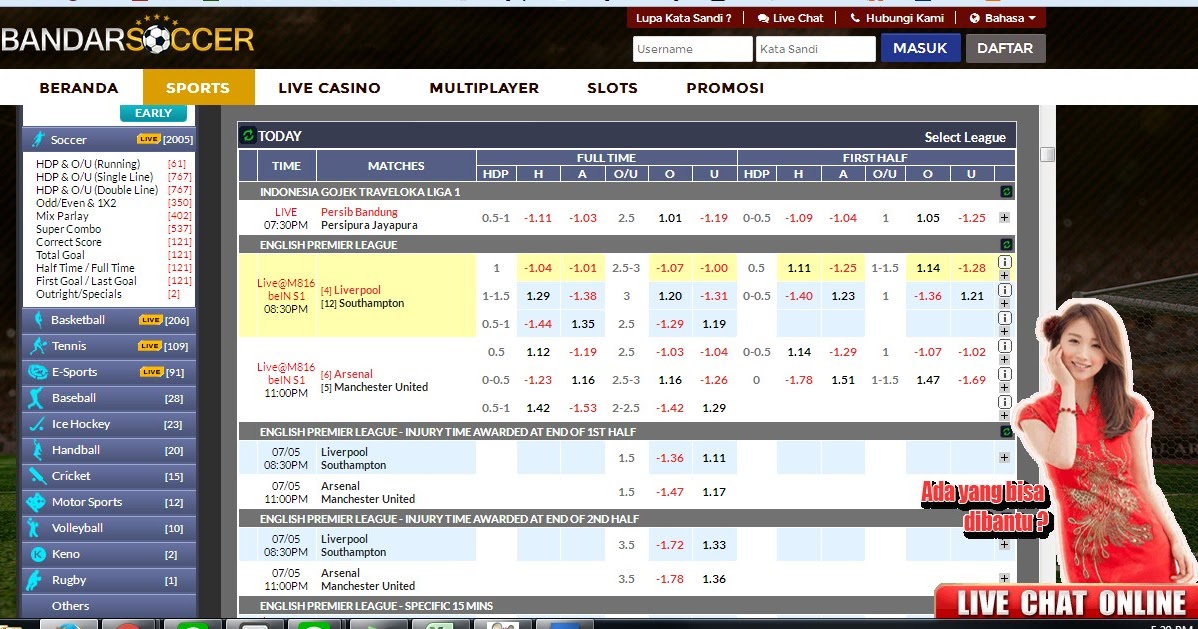Image resolution: width=1198 pixels, height=629 pixels.
Task: Click the E-Sports LIVE badge
Action: (x=152, y=372)
